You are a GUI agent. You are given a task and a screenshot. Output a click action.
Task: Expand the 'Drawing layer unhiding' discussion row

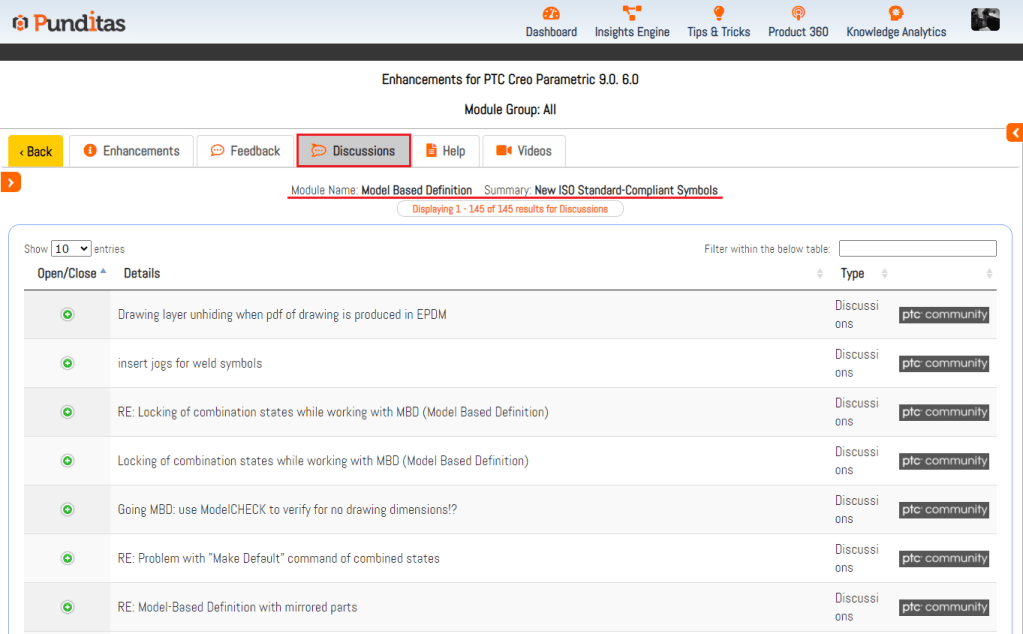coord(68,314)
